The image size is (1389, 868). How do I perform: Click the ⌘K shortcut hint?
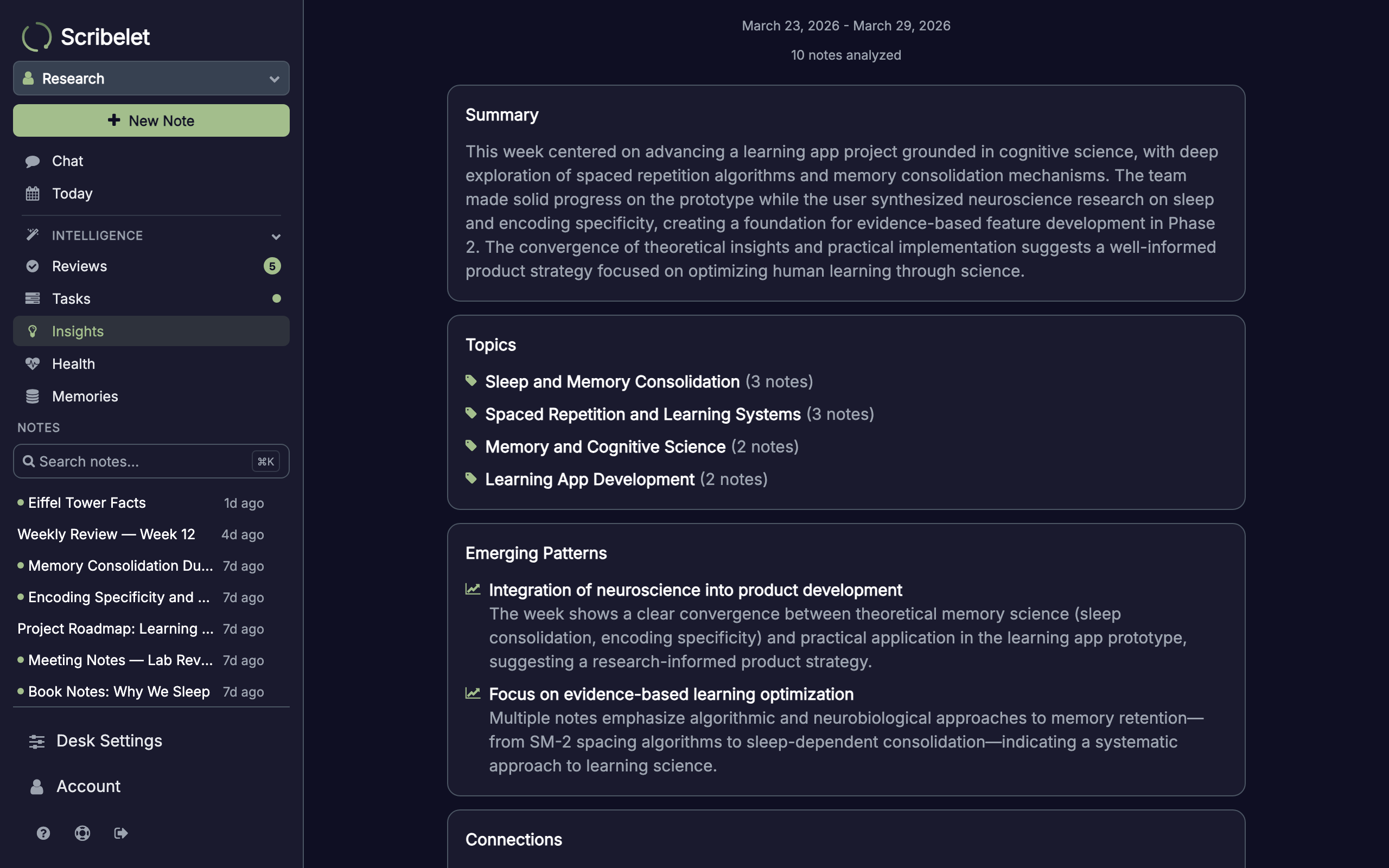265,461
